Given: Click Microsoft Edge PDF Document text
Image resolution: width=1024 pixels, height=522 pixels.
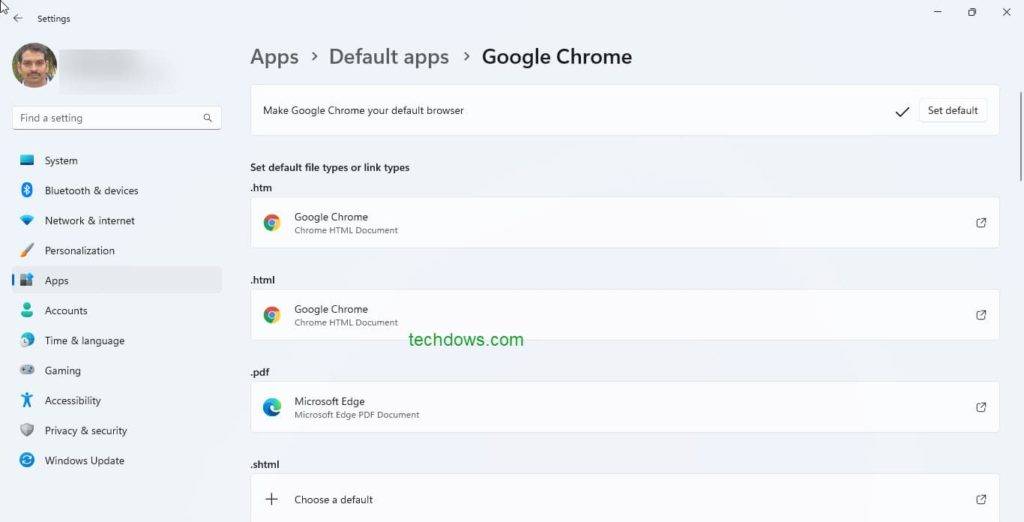Looking at the screenshot, I should coord(357,415).
